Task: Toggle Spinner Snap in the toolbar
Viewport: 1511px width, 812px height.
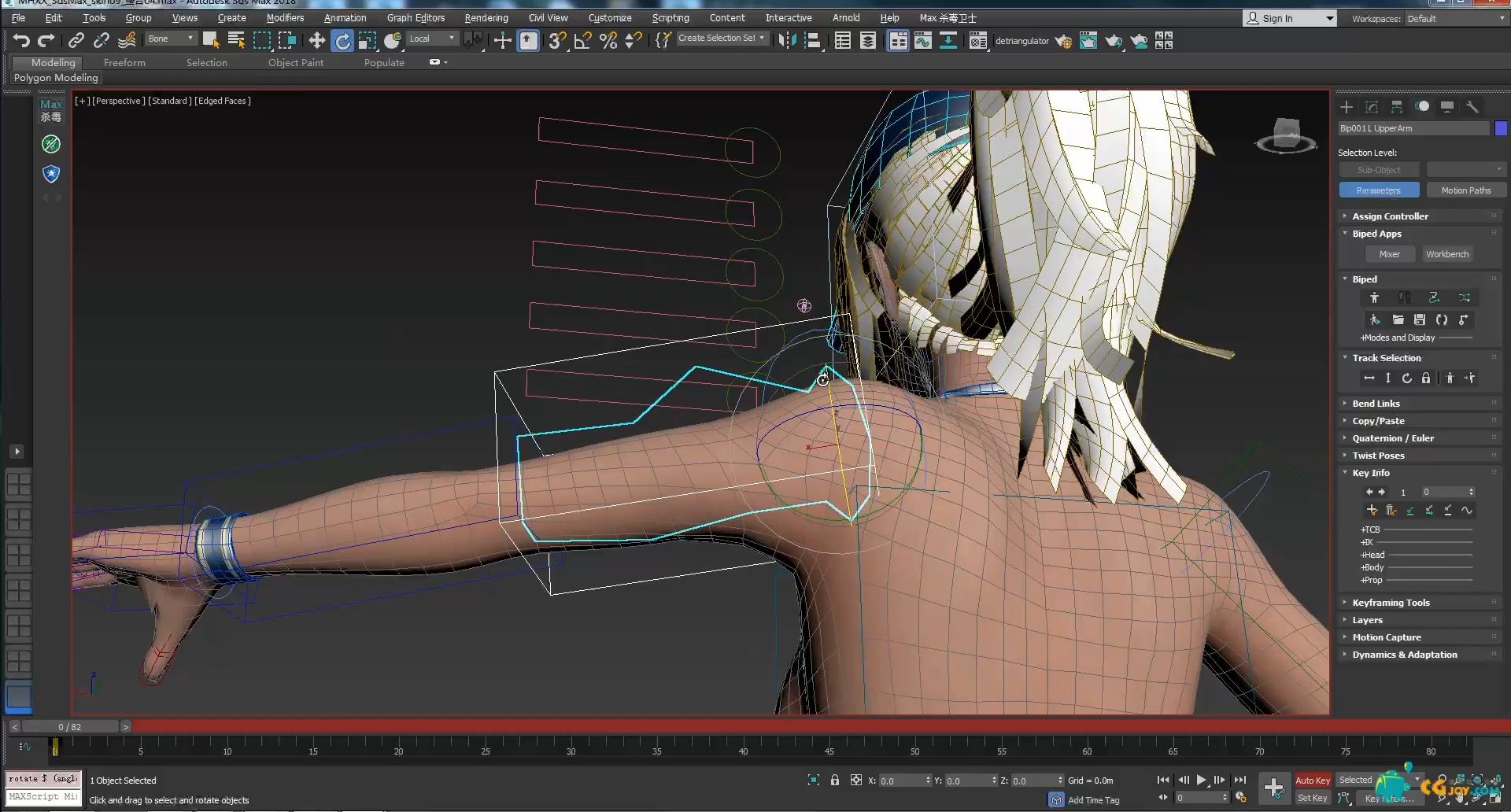Action: point(634,41)
